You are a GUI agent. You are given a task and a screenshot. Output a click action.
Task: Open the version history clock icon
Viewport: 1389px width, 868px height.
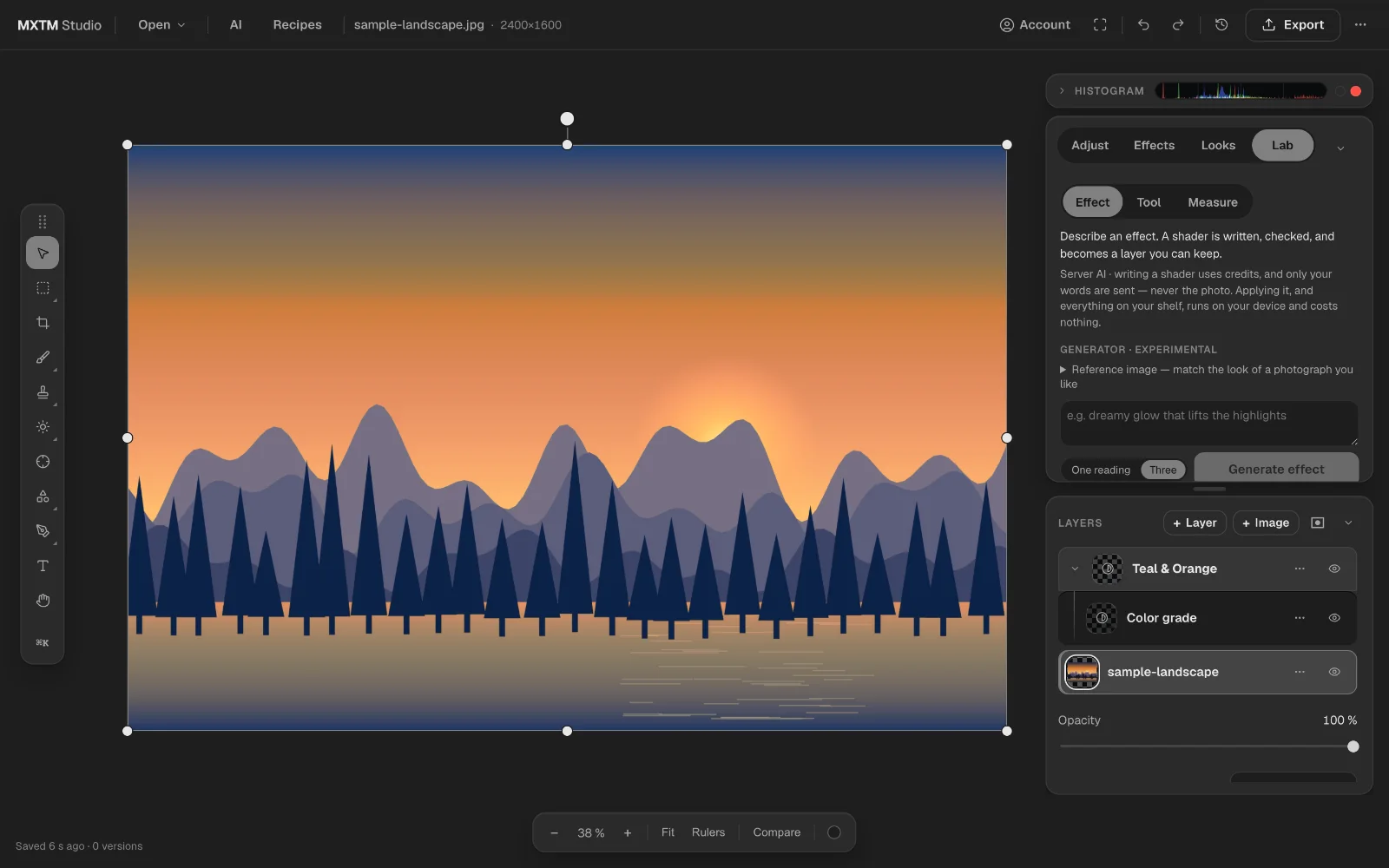point(1221,25)
